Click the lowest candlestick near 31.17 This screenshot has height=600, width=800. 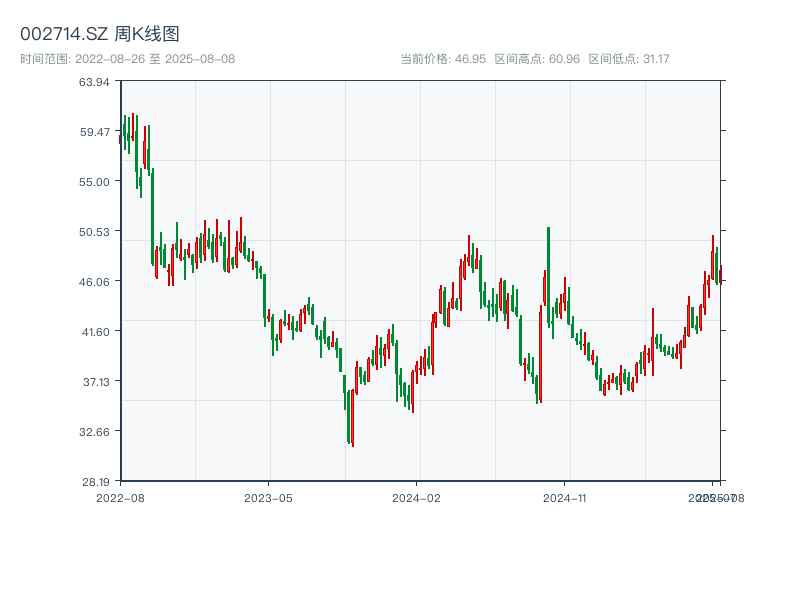tap(353, 417)
